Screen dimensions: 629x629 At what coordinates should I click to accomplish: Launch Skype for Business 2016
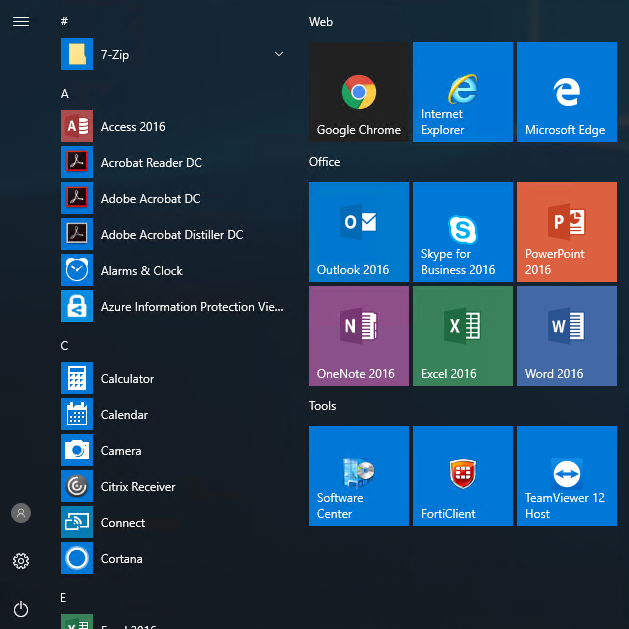point(462,232)
